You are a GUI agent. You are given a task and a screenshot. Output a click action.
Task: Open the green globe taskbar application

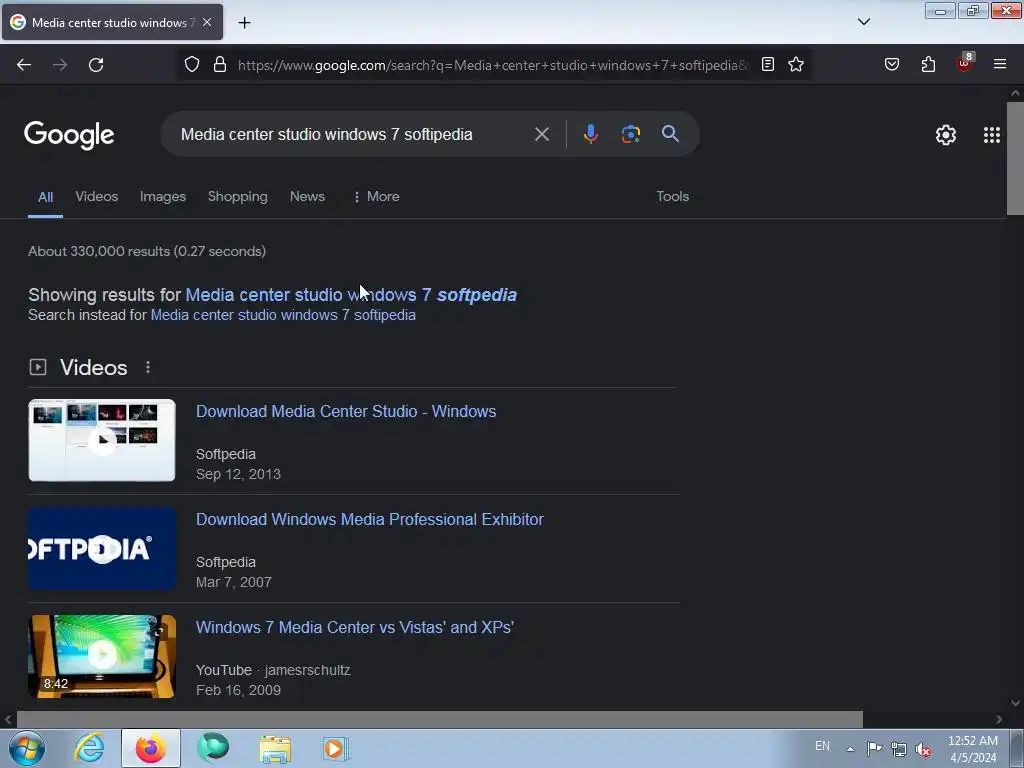click(x=213, y=747)
